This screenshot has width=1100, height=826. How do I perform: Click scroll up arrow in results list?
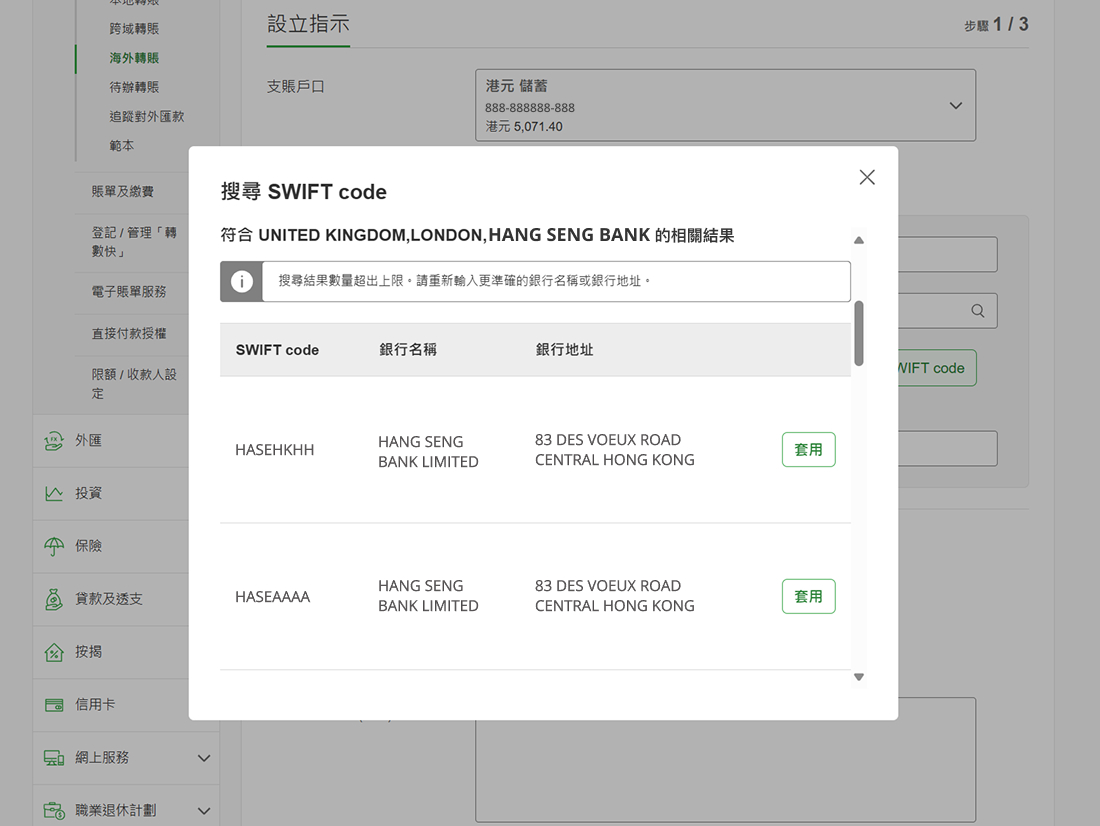[x=858, y=240]
